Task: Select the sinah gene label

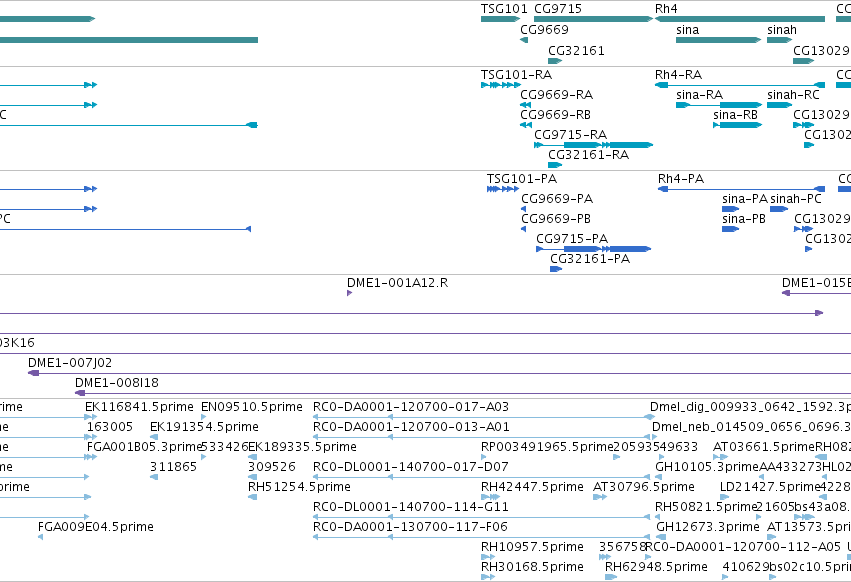Action: (782, 30)
